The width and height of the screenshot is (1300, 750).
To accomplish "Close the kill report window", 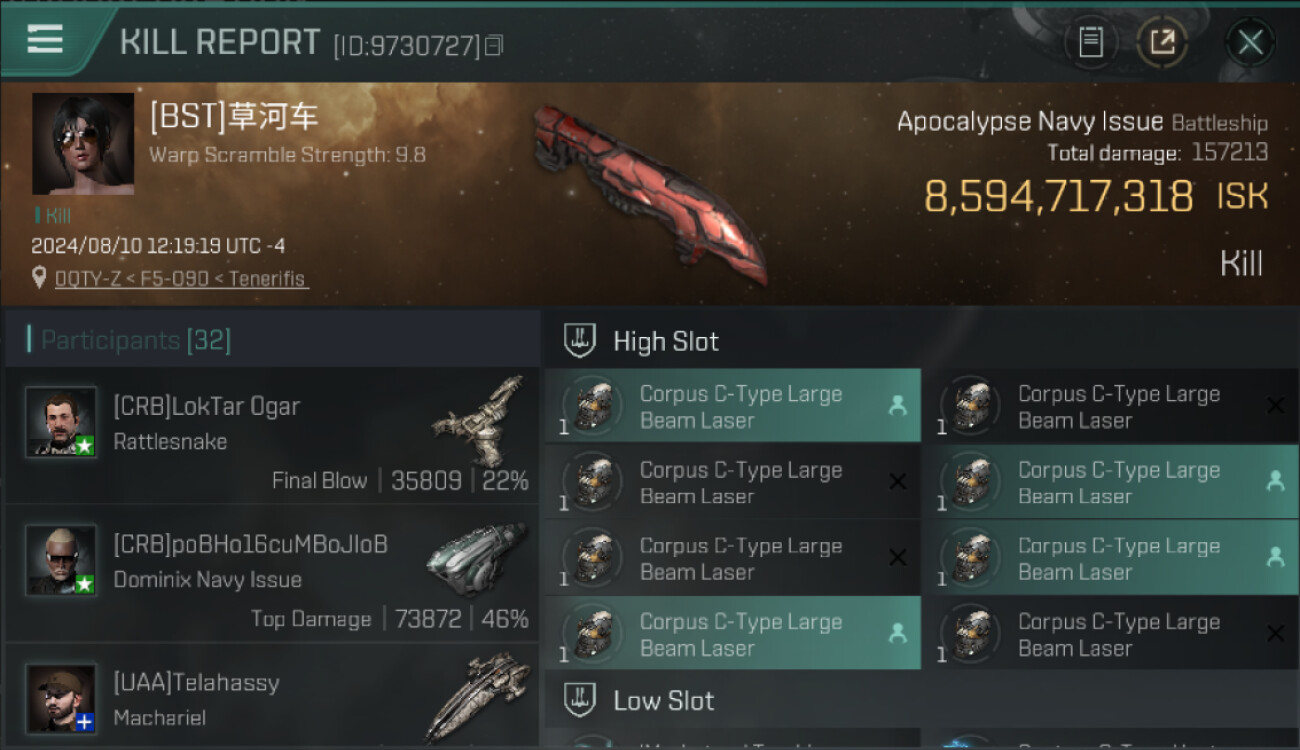I will 1250,42.
